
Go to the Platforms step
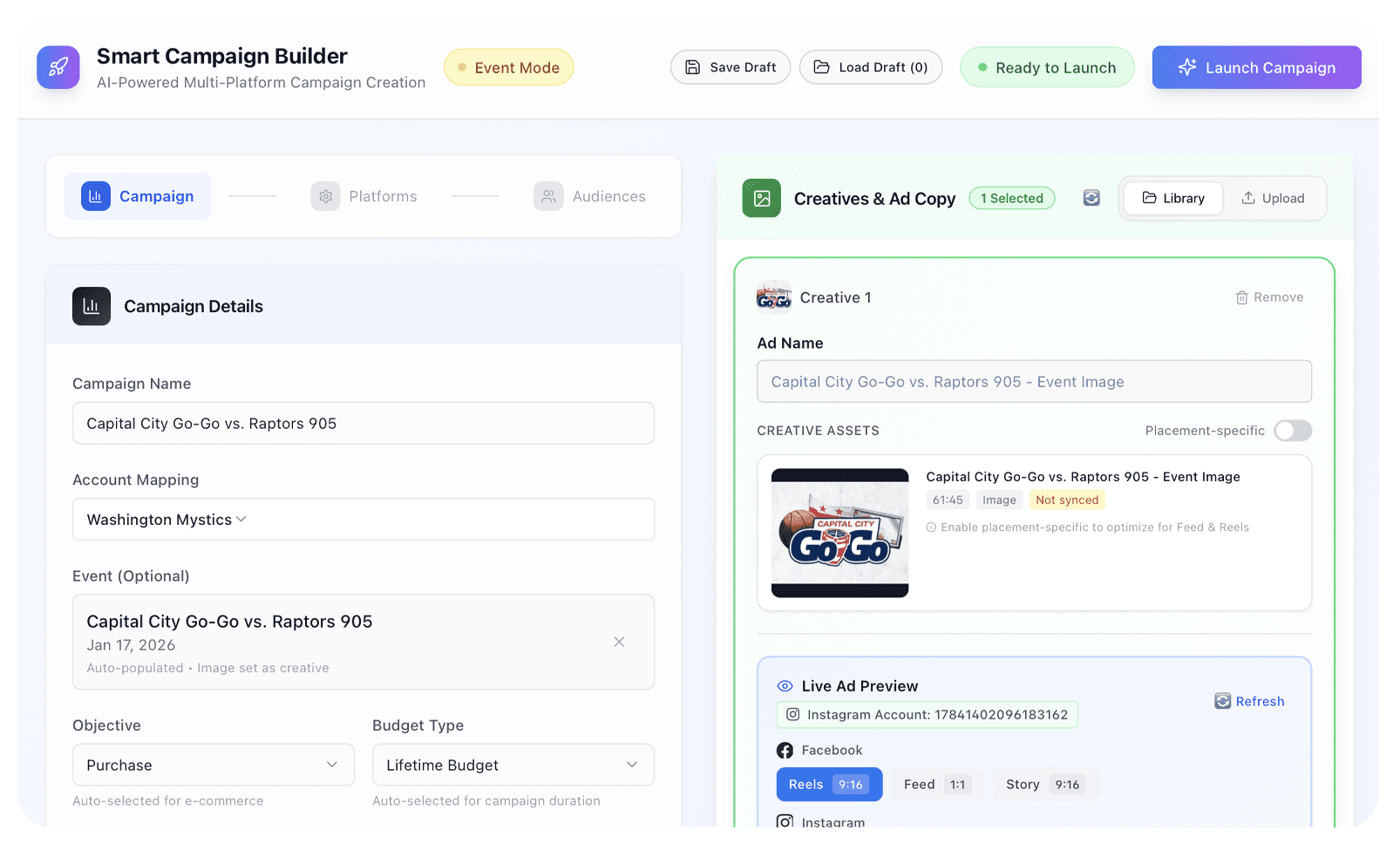364,196
